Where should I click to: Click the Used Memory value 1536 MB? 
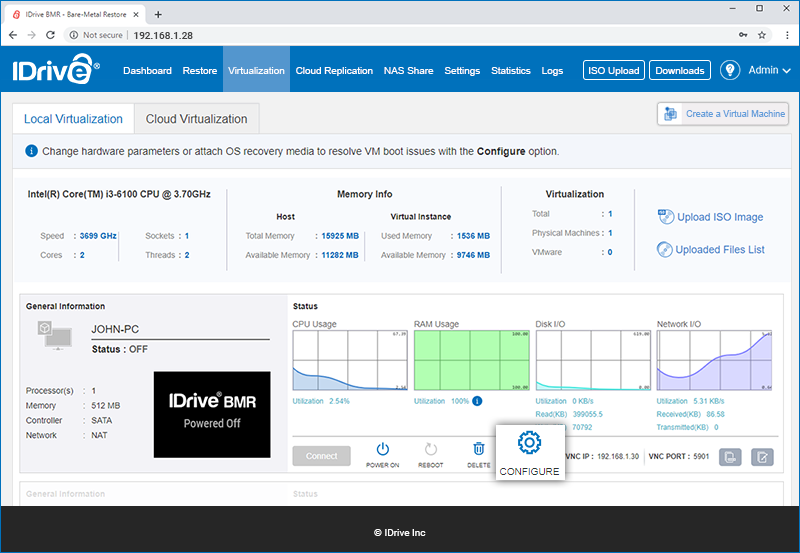point(473,236)
